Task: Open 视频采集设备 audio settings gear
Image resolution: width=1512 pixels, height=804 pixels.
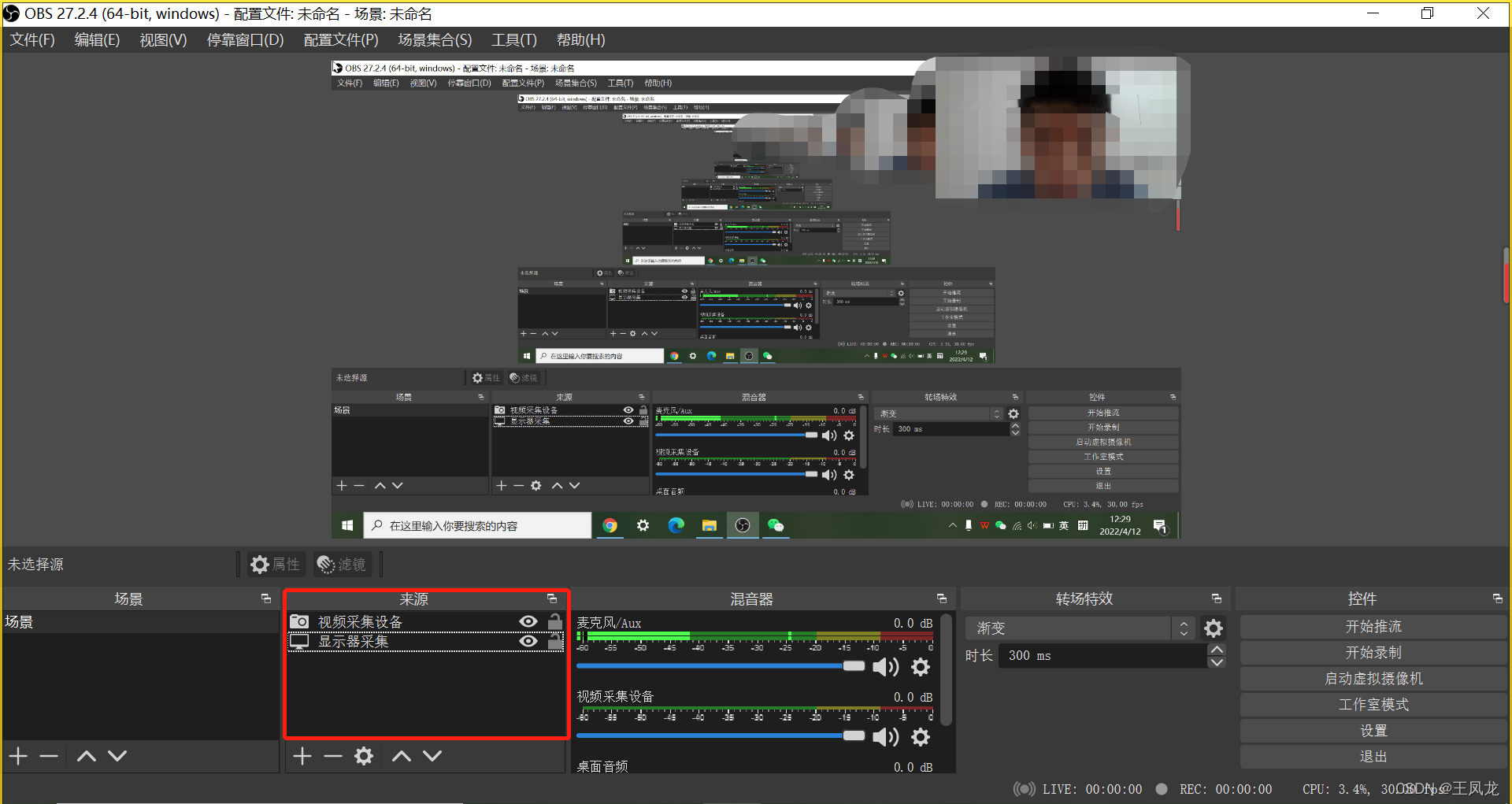Action: click(x=921, y=737)
